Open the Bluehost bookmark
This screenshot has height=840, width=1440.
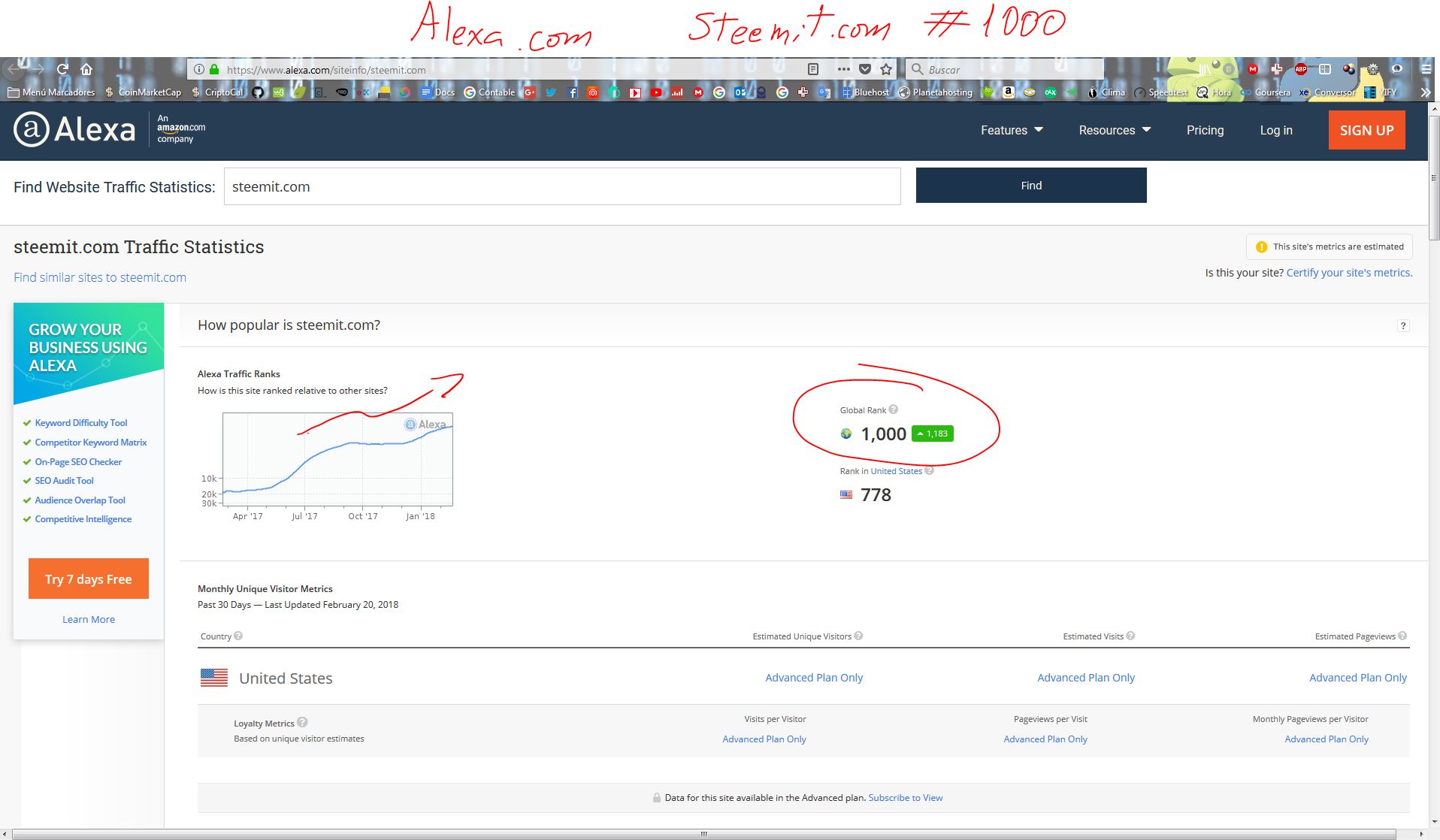coord(866,92)
